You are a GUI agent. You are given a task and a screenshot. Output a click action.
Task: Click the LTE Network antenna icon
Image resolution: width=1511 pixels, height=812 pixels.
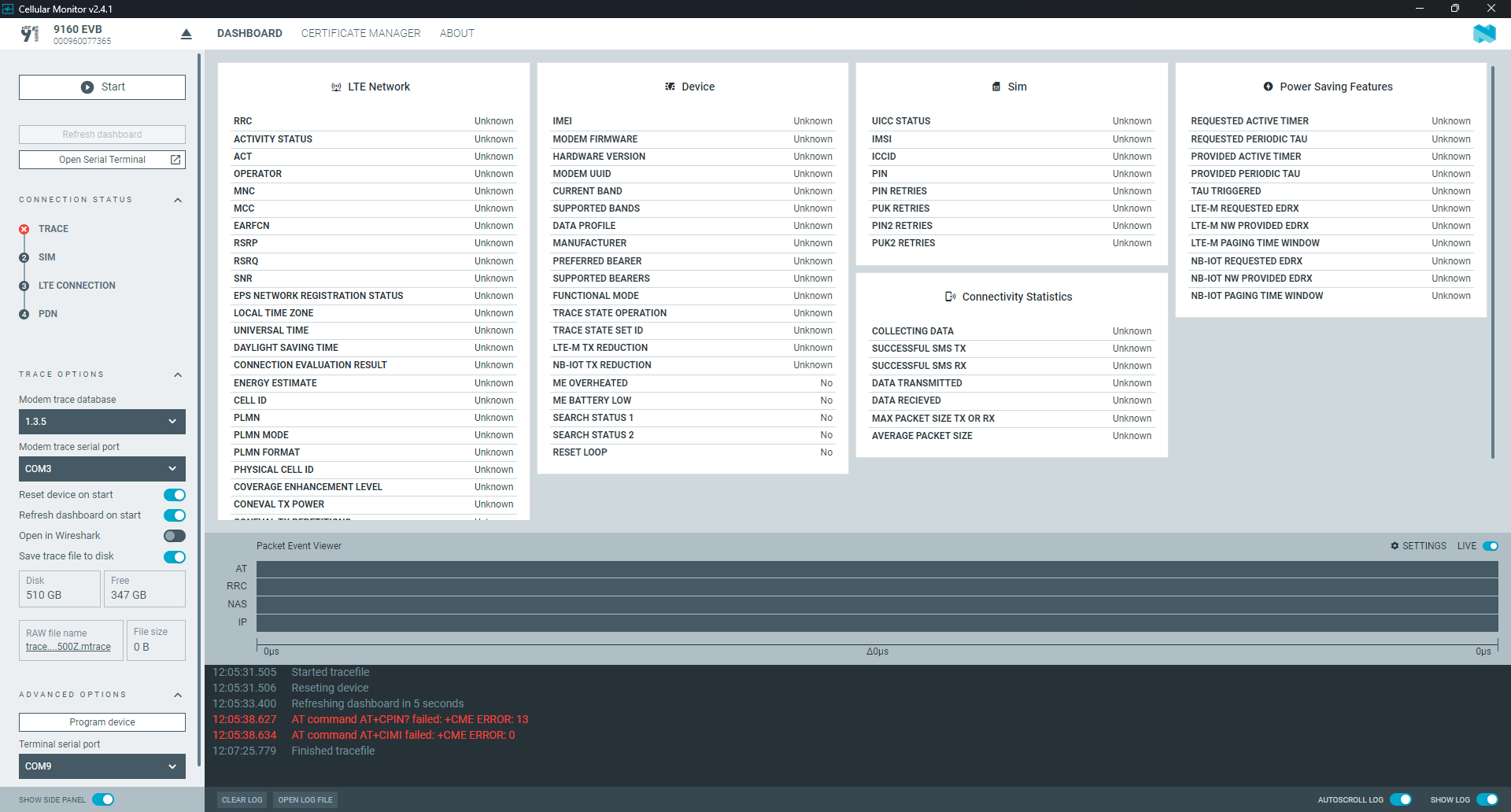336,87
